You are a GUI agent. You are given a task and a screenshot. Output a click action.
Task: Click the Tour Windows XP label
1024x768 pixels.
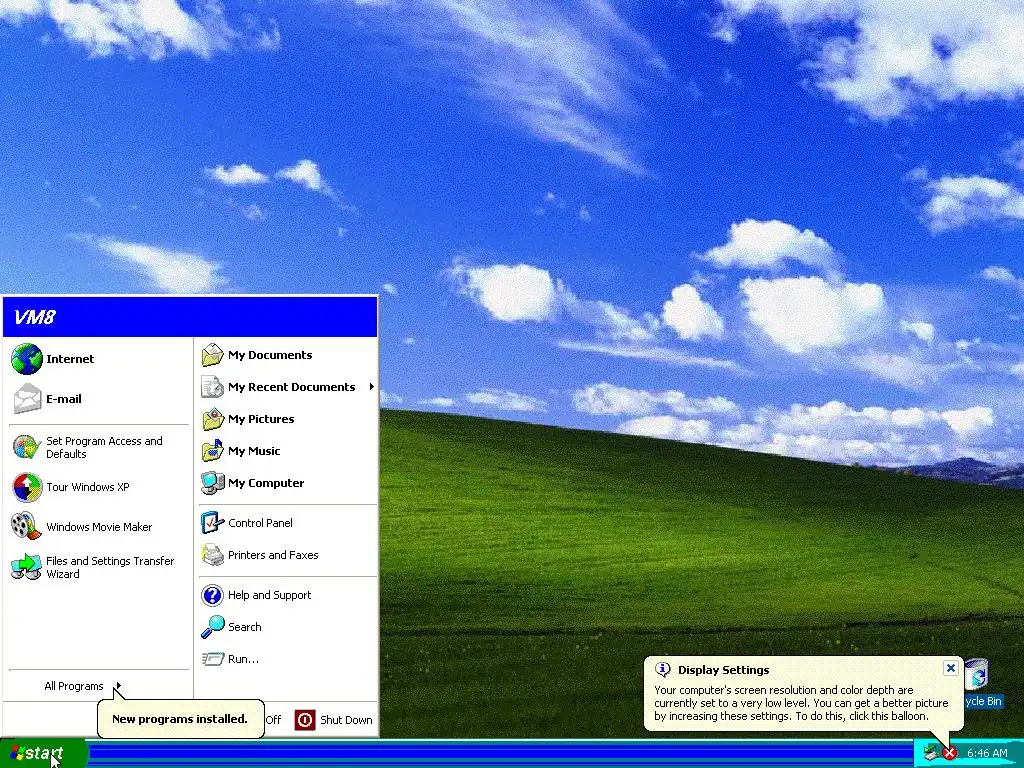(88, 487)
